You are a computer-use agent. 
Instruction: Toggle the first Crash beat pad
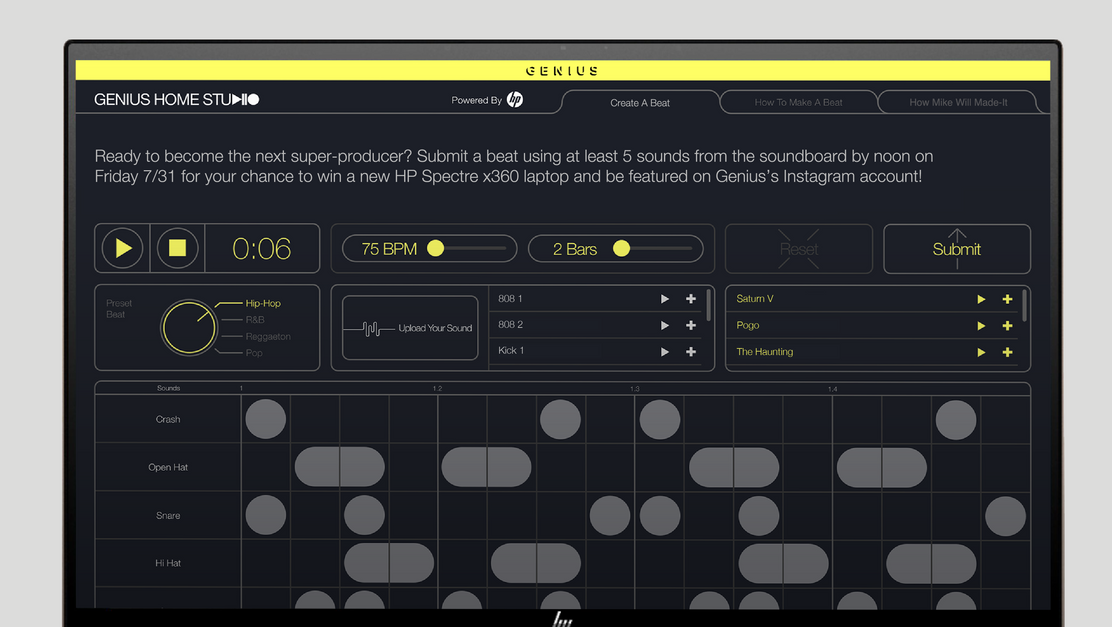tap(265, 419)
